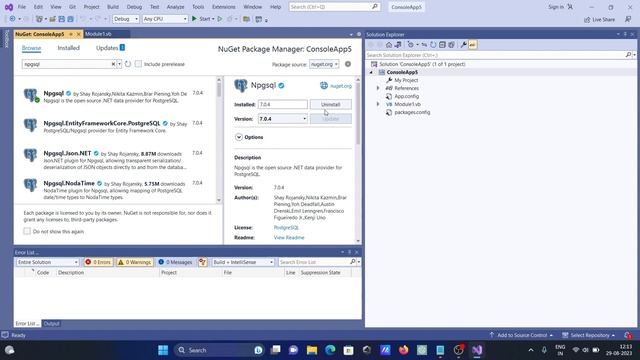Click Collapse All icon in Solution Explorer

click(442, 45)
